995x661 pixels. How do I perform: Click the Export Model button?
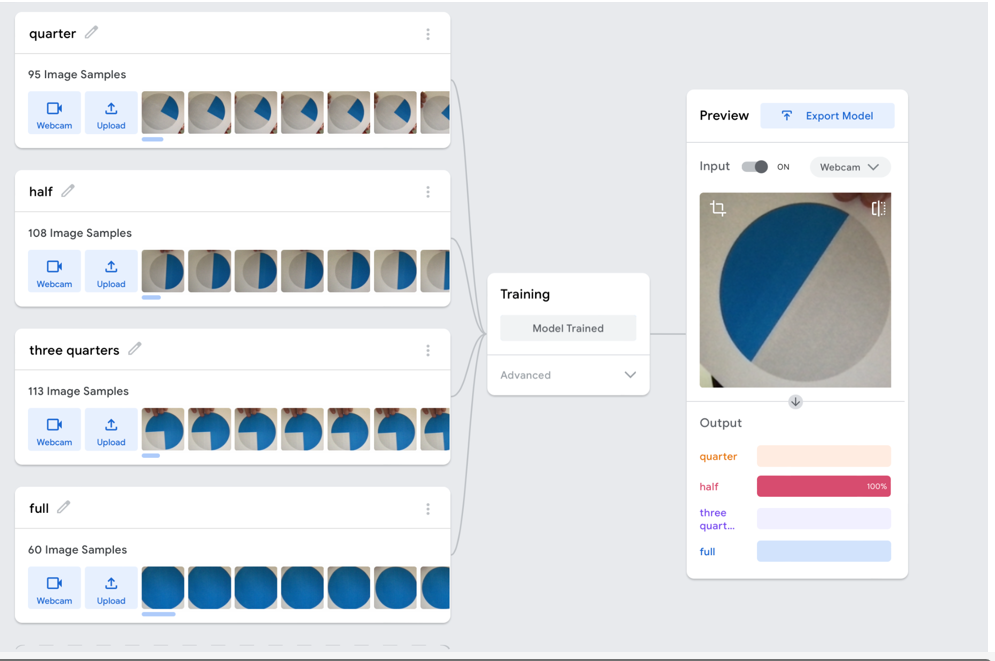pyautogui.click(x=827, y=116)
